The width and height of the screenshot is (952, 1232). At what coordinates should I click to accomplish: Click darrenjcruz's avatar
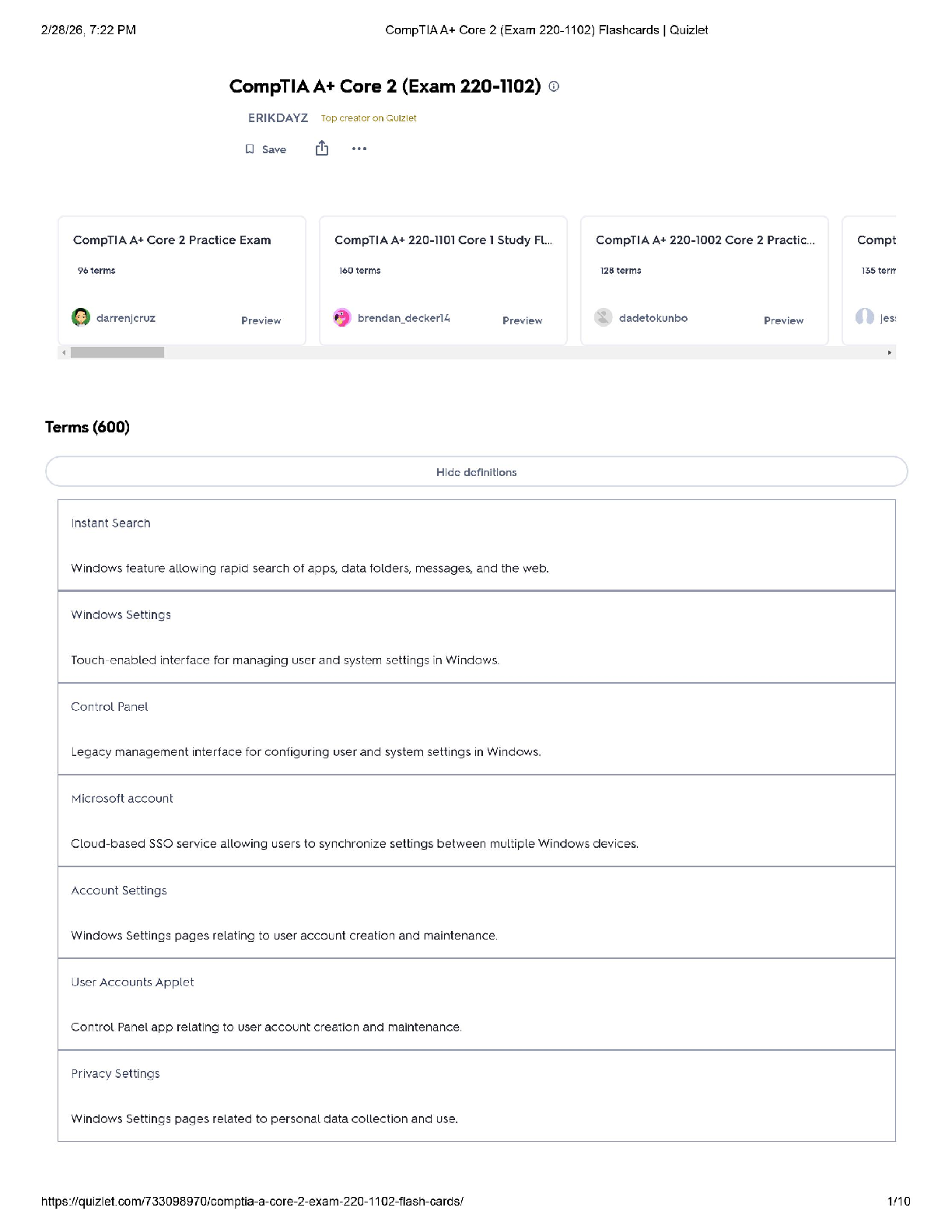coord(81,317)
